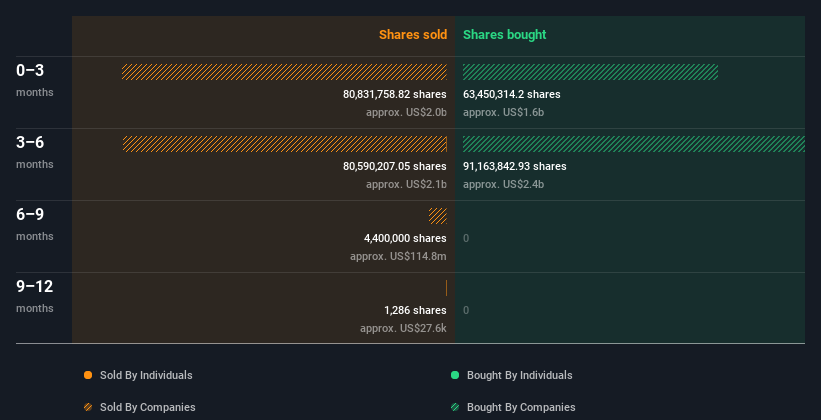This screenshot has height=420, width=821.
Task: Select the green 3–6 months bought bar
Action: pyautogui.click(x=634, y=143)
